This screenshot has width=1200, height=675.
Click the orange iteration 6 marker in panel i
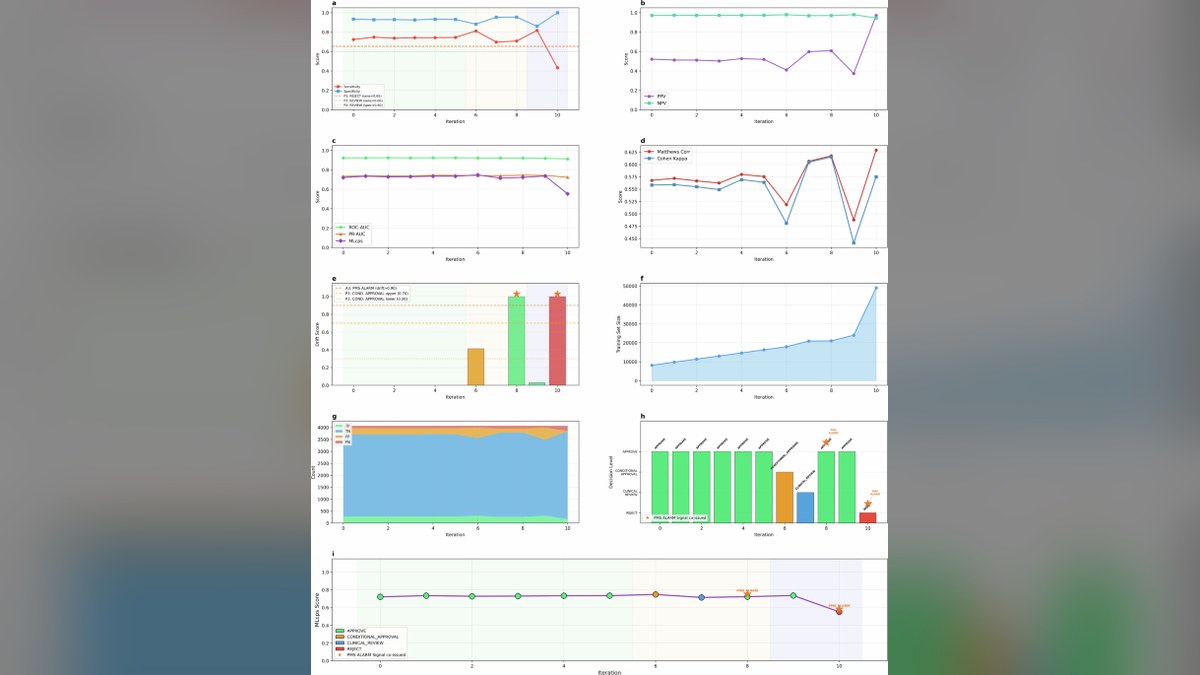click(x=655, y=594)
